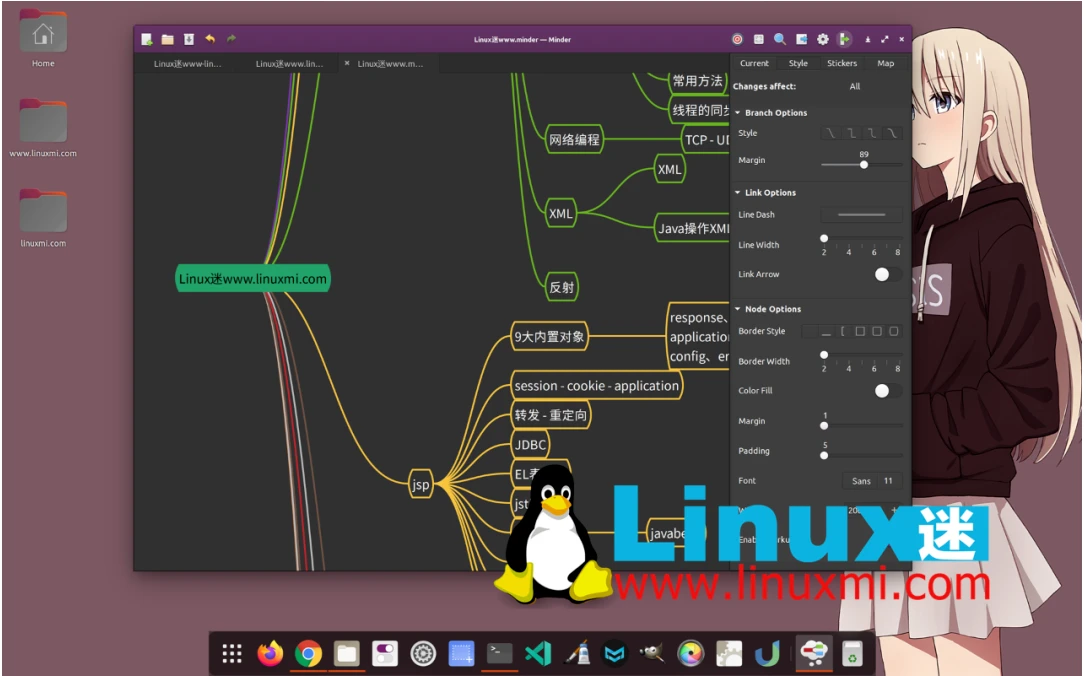The image size is (1086, 676).
Task: Switch to the Style tab
Action: pyautogui.click(x=798, y=63)
